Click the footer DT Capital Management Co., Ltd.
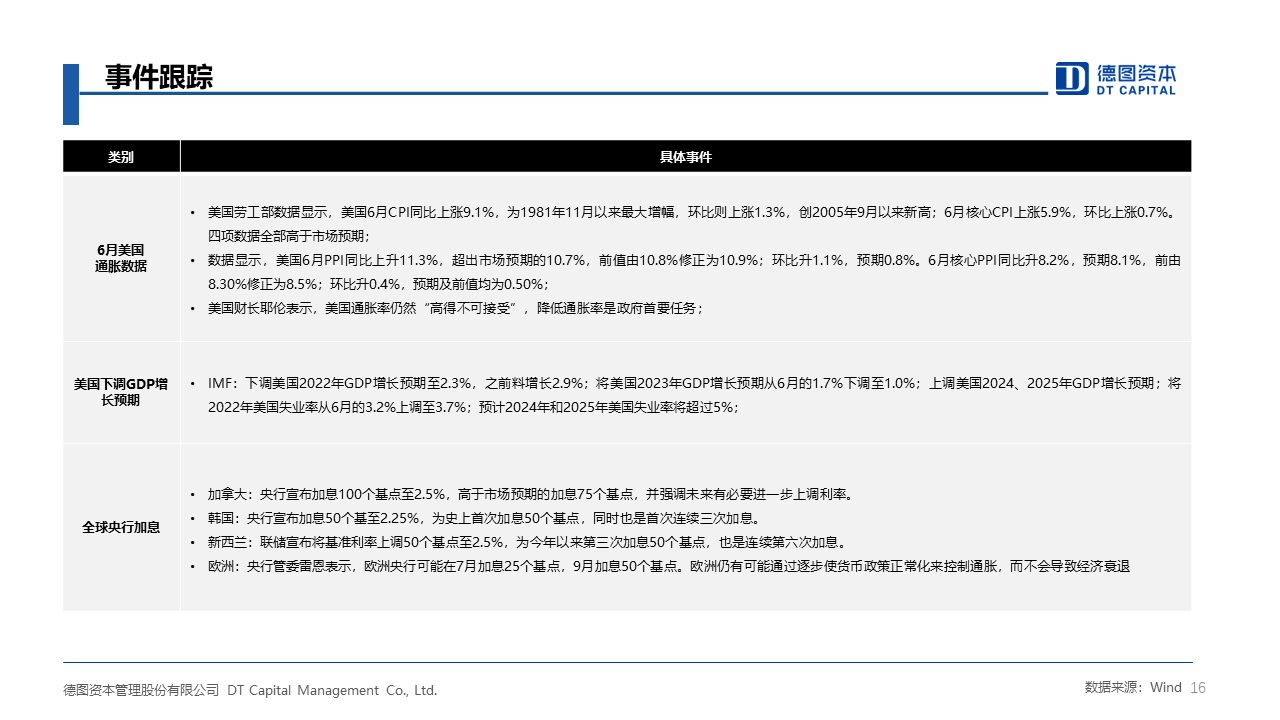1280x720 pixels. point(332,690)
